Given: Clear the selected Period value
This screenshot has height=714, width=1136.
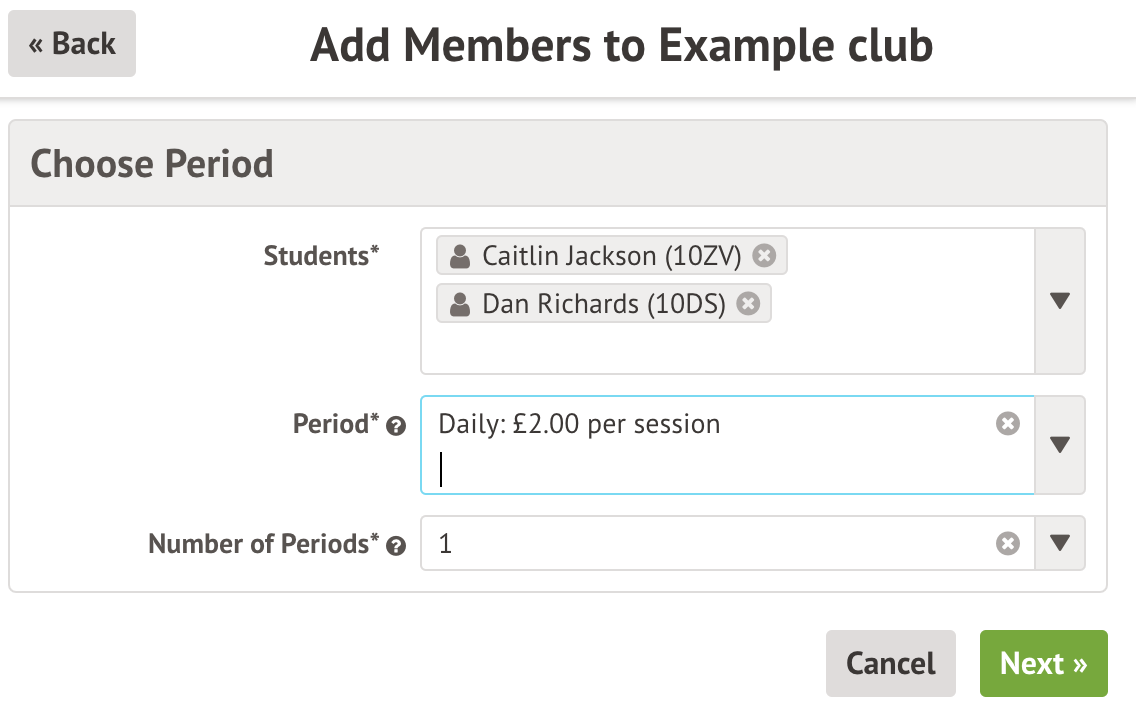Looking at the screenshot, I should 1008,424.
